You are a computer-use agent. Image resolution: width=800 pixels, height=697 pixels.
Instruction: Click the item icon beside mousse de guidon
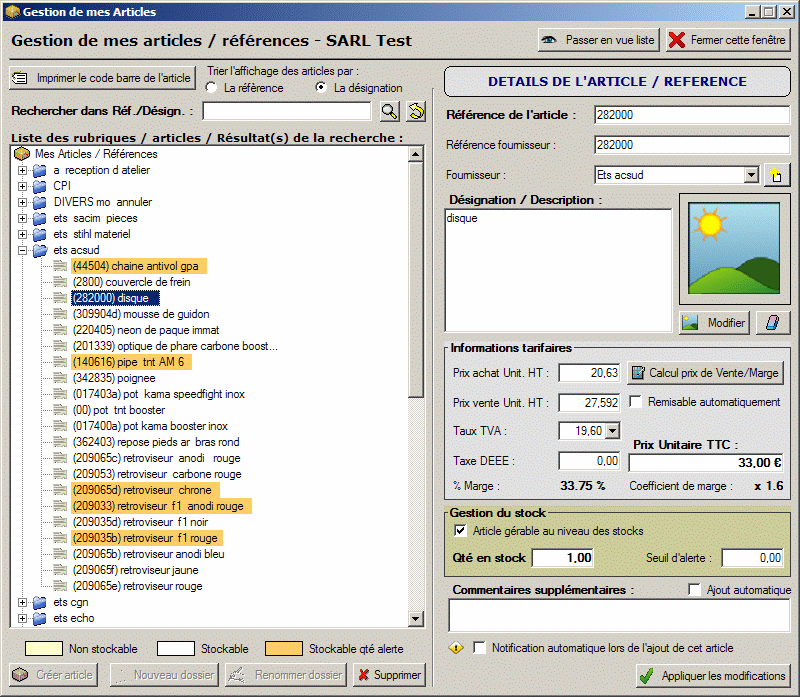[x=60, y=314]
